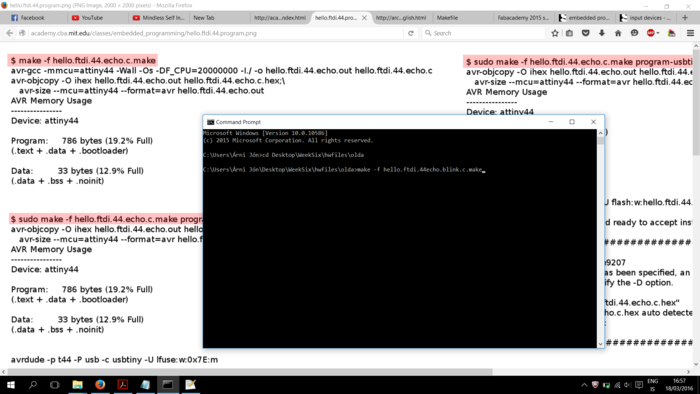
Task: Click the volume speaker tray icon
Action: point(628,385)
